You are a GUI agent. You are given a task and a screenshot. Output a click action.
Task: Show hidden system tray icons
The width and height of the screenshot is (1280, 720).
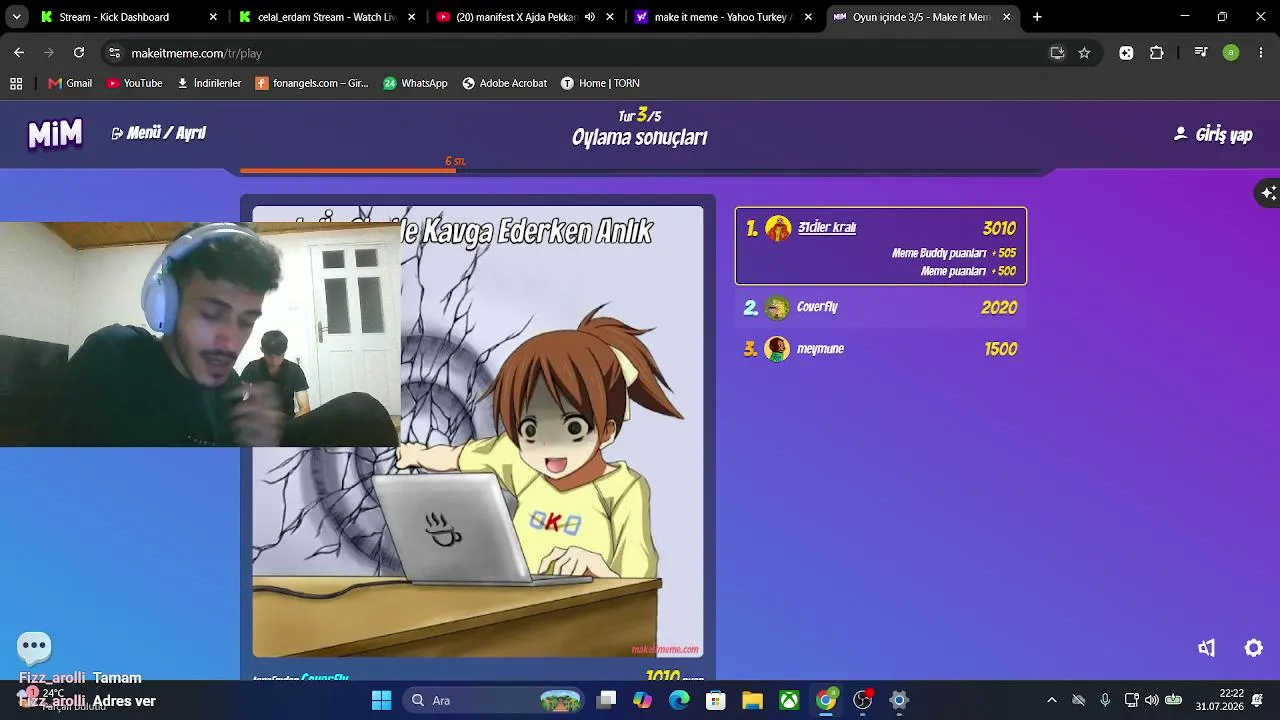pos(1051,700)
